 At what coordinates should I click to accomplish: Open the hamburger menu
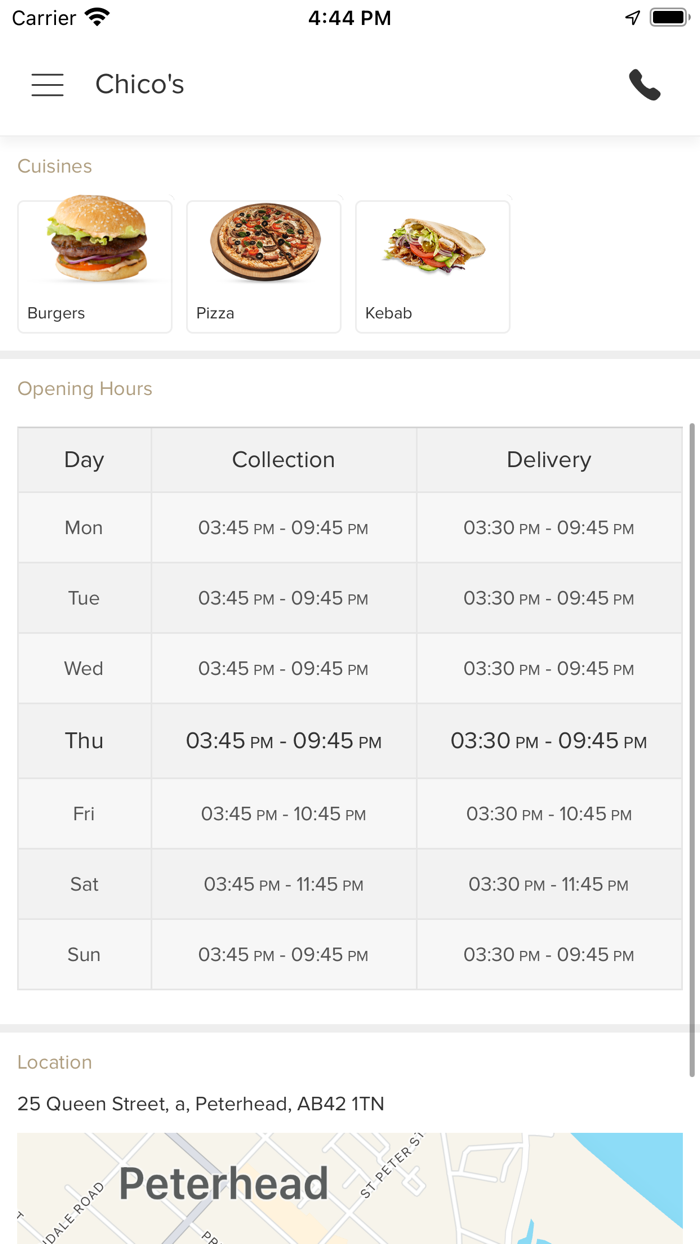47,85
